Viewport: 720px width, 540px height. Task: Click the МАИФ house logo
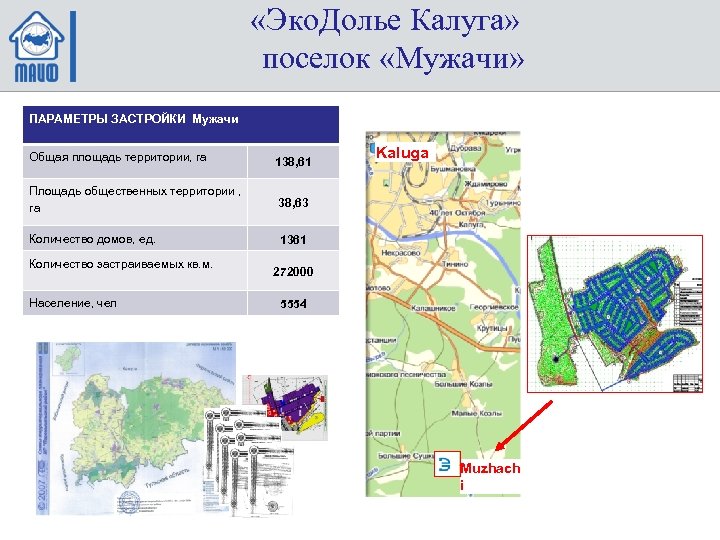coord(36,46)
